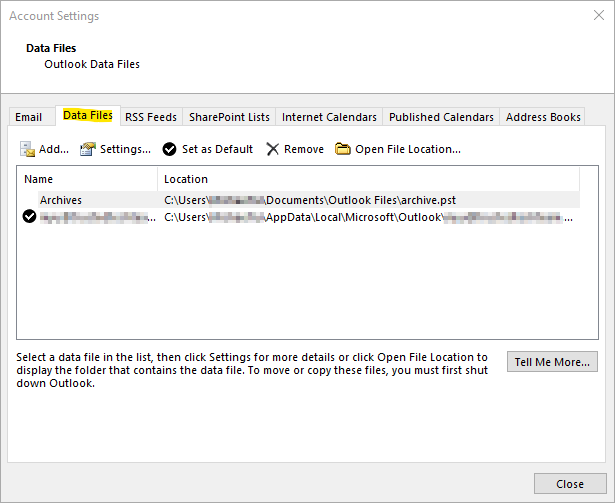The width and height of the screenshot is (615, 503).
Task: Click the Open File Location... label
Action: [408, 149]
